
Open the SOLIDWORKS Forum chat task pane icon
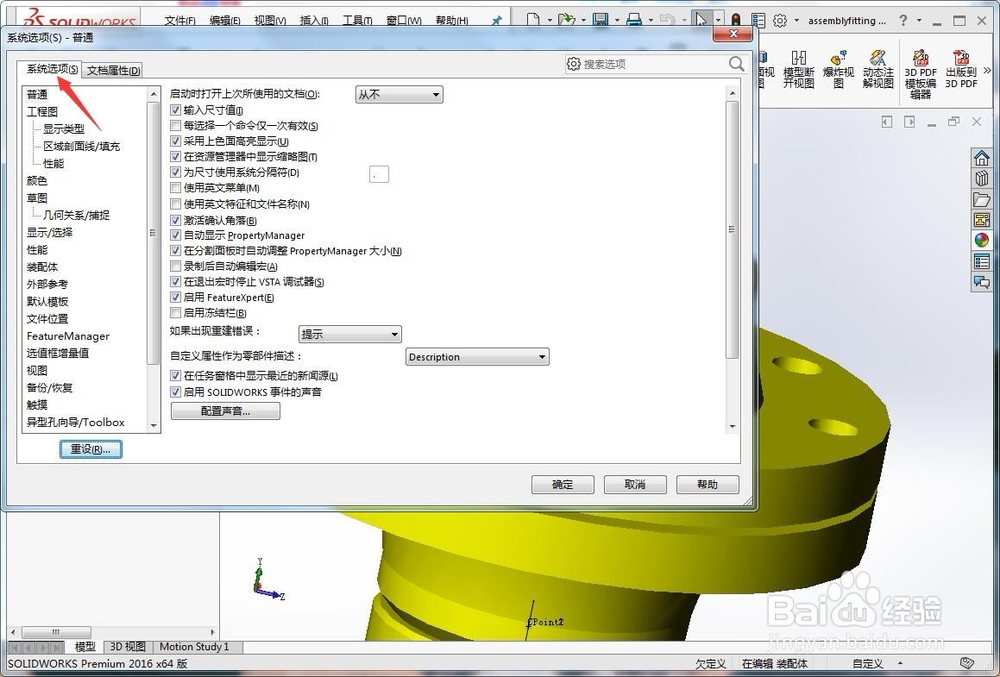click(982, 281)
